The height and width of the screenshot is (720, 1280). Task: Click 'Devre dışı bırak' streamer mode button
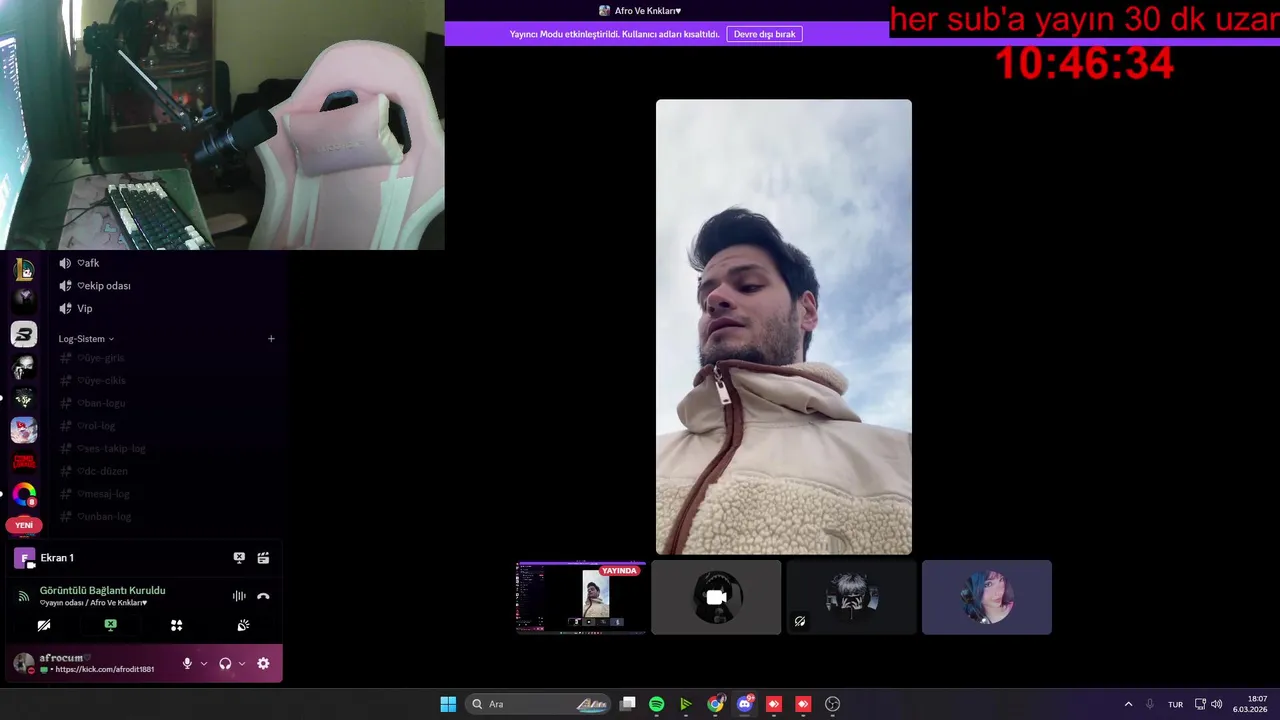click(x=764, y=34)
